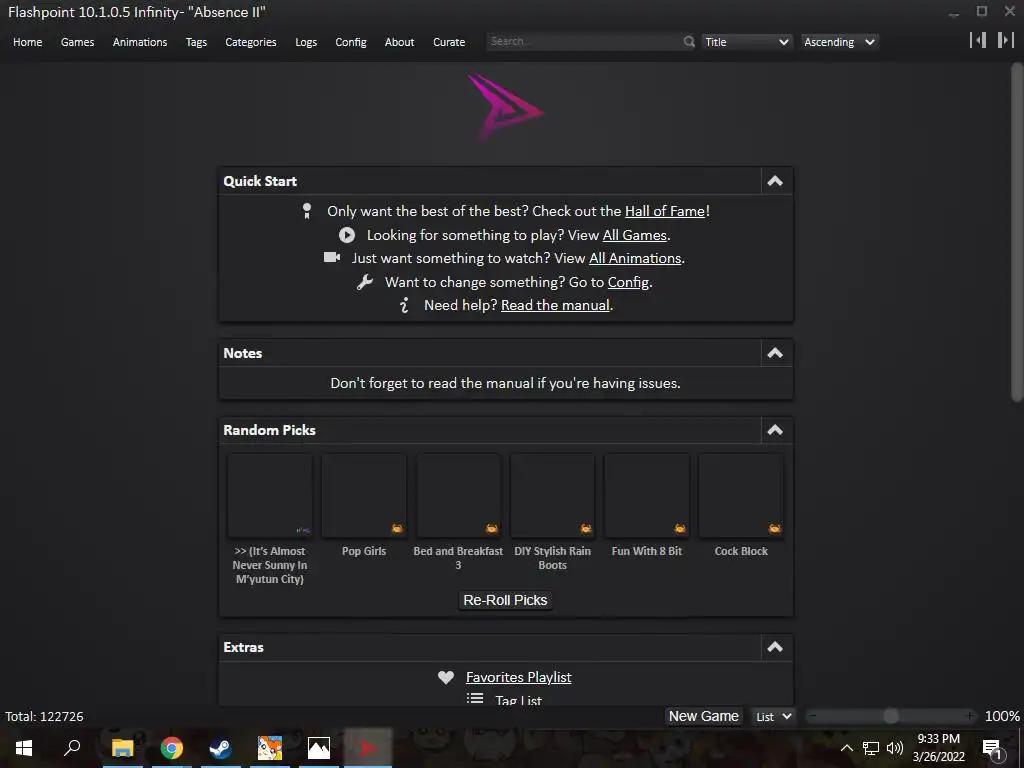Click the zoom scale slider handle
Viewport: 1024px width, 768px height.
pyautogui.click(x=891, y=716)
